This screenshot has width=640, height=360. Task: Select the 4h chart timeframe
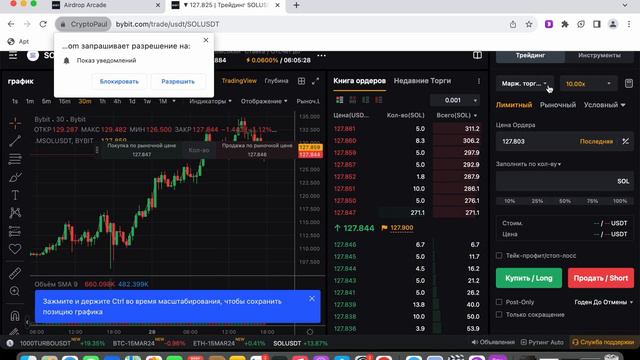tap(117, 101)
